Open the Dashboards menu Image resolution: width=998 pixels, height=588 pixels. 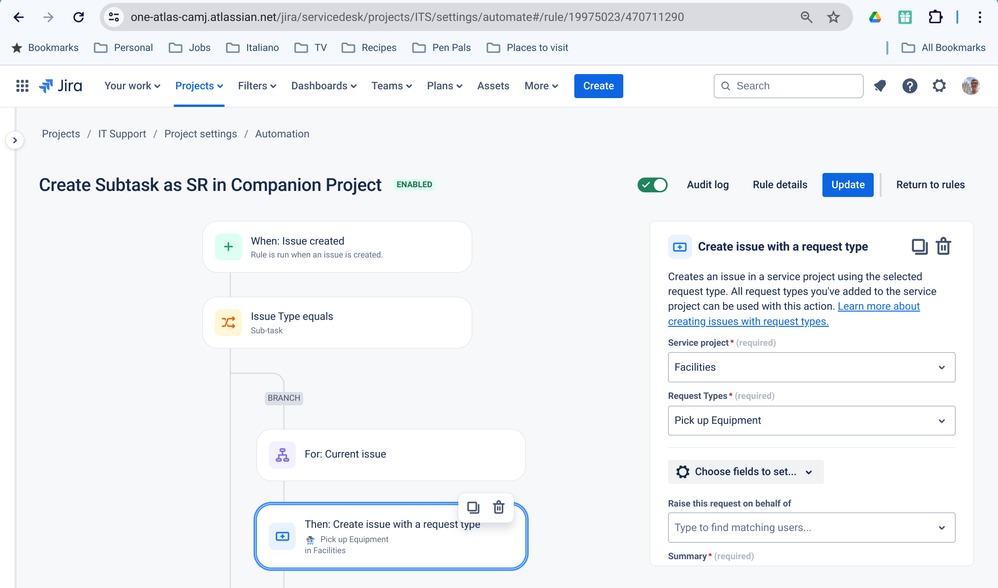[x=323, y=86]
